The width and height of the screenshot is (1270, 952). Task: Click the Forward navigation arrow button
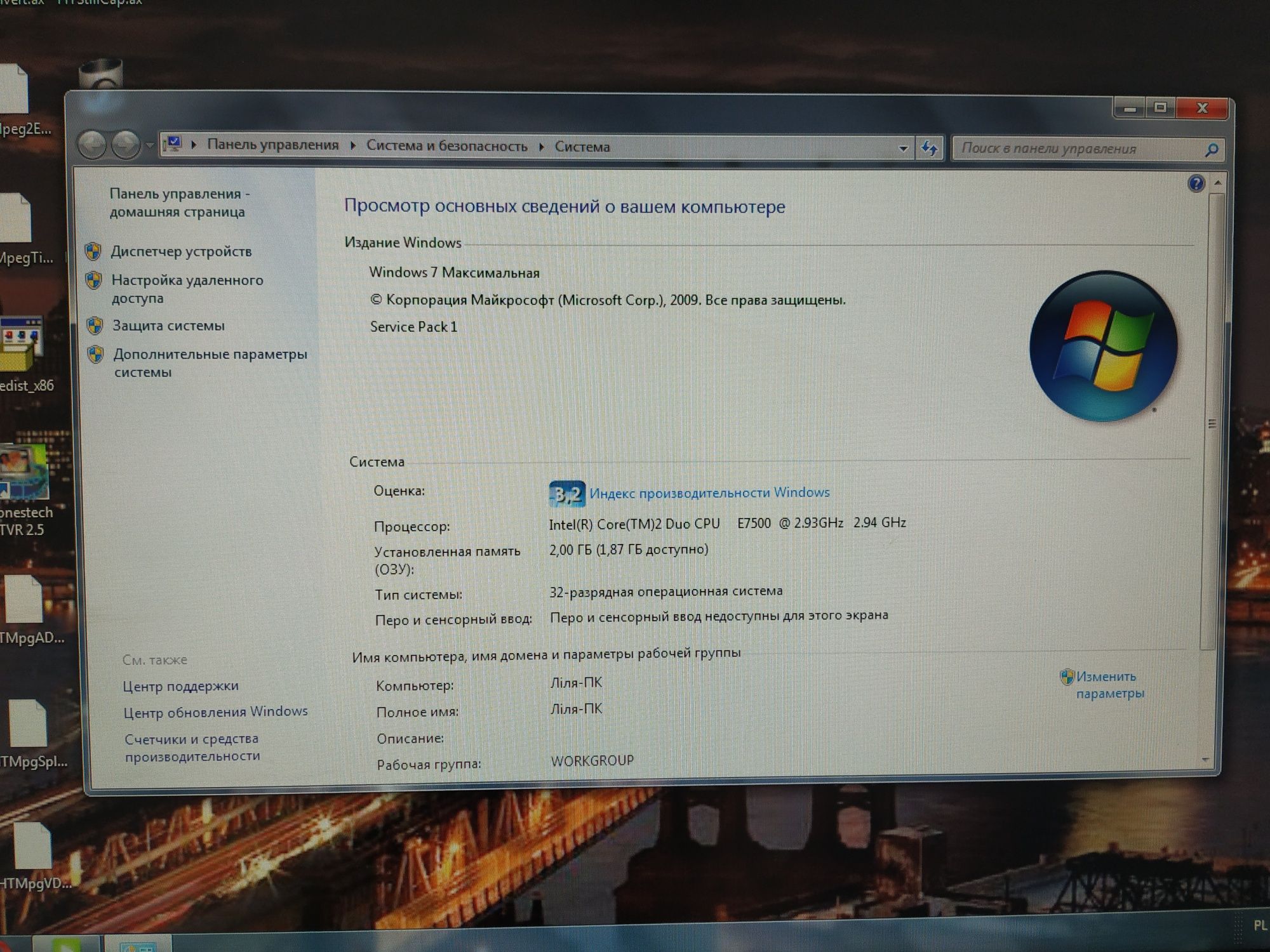(x=126, y=145)
